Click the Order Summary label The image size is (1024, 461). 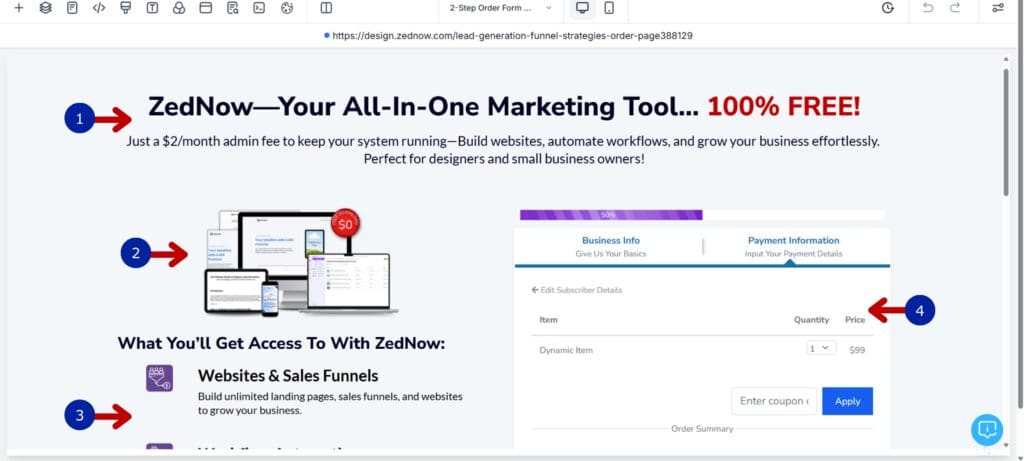click(x=702, y=429)
